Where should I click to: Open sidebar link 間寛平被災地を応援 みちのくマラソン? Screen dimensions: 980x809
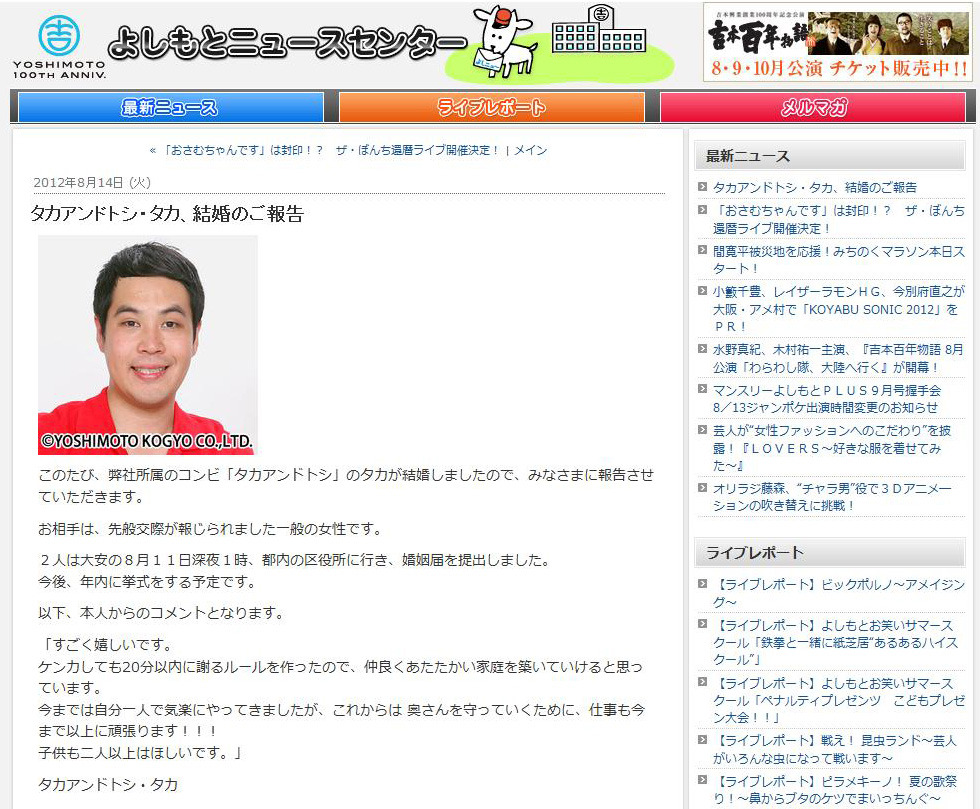point(838,259)
